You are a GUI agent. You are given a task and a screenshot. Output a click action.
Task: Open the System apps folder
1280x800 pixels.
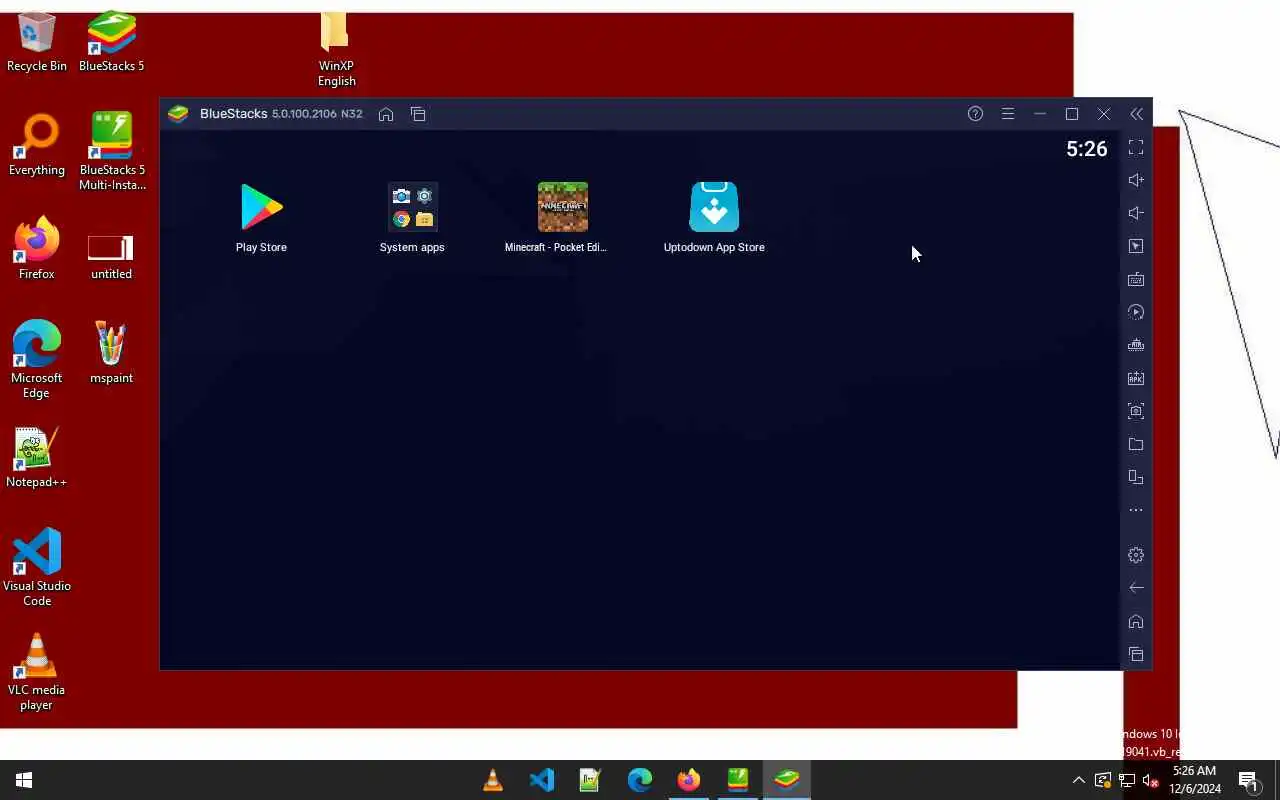pyautogui.click(x=412, y=217)
